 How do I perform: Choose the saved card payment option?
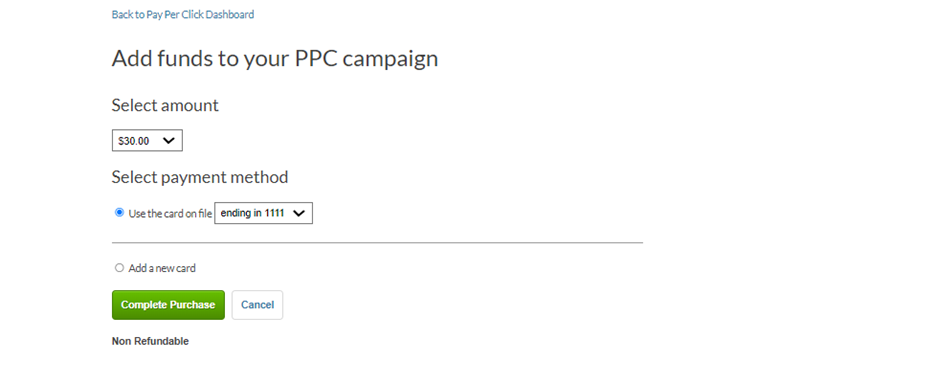pyautogui.click(x=119, y=212)
